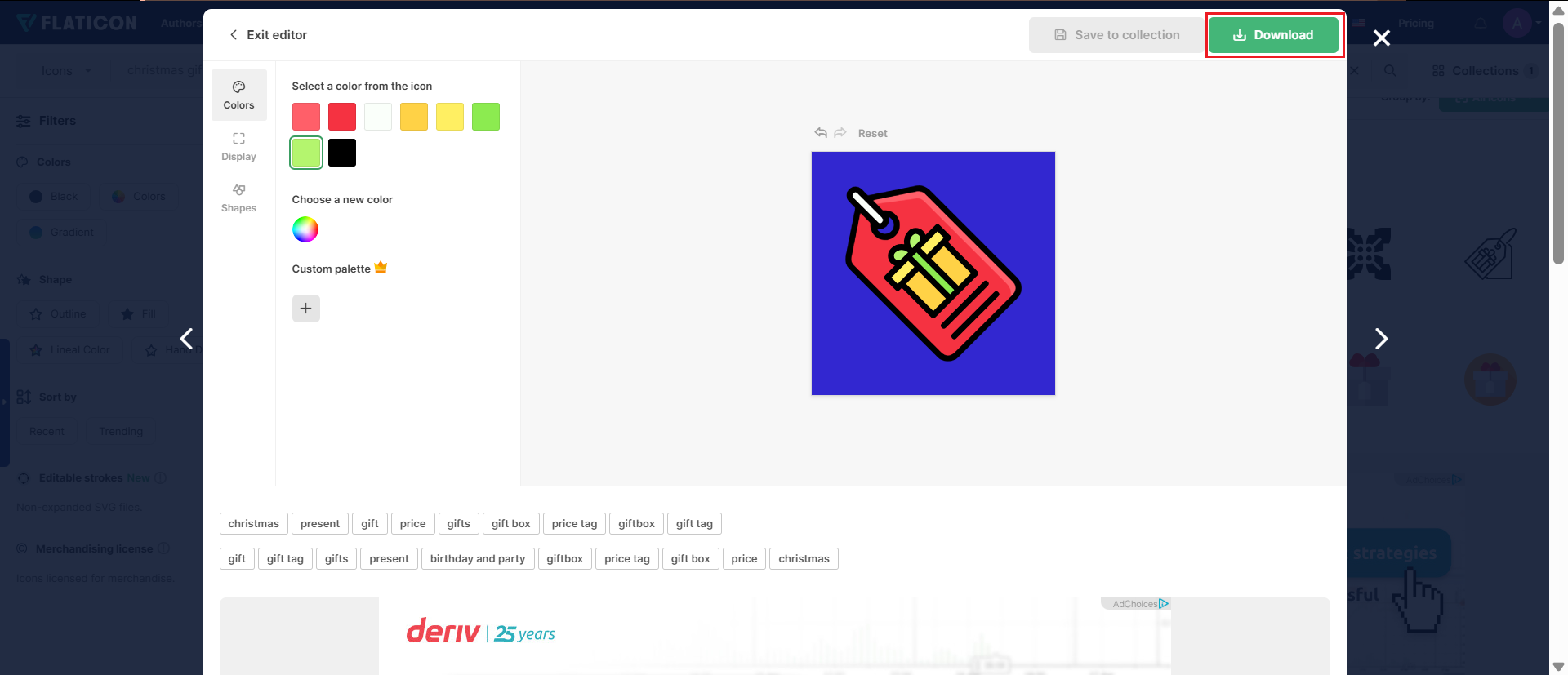This screenshot has height=675, width=1568.
Task: Click the Editable strokes info icon
Action: click(161, 478)
